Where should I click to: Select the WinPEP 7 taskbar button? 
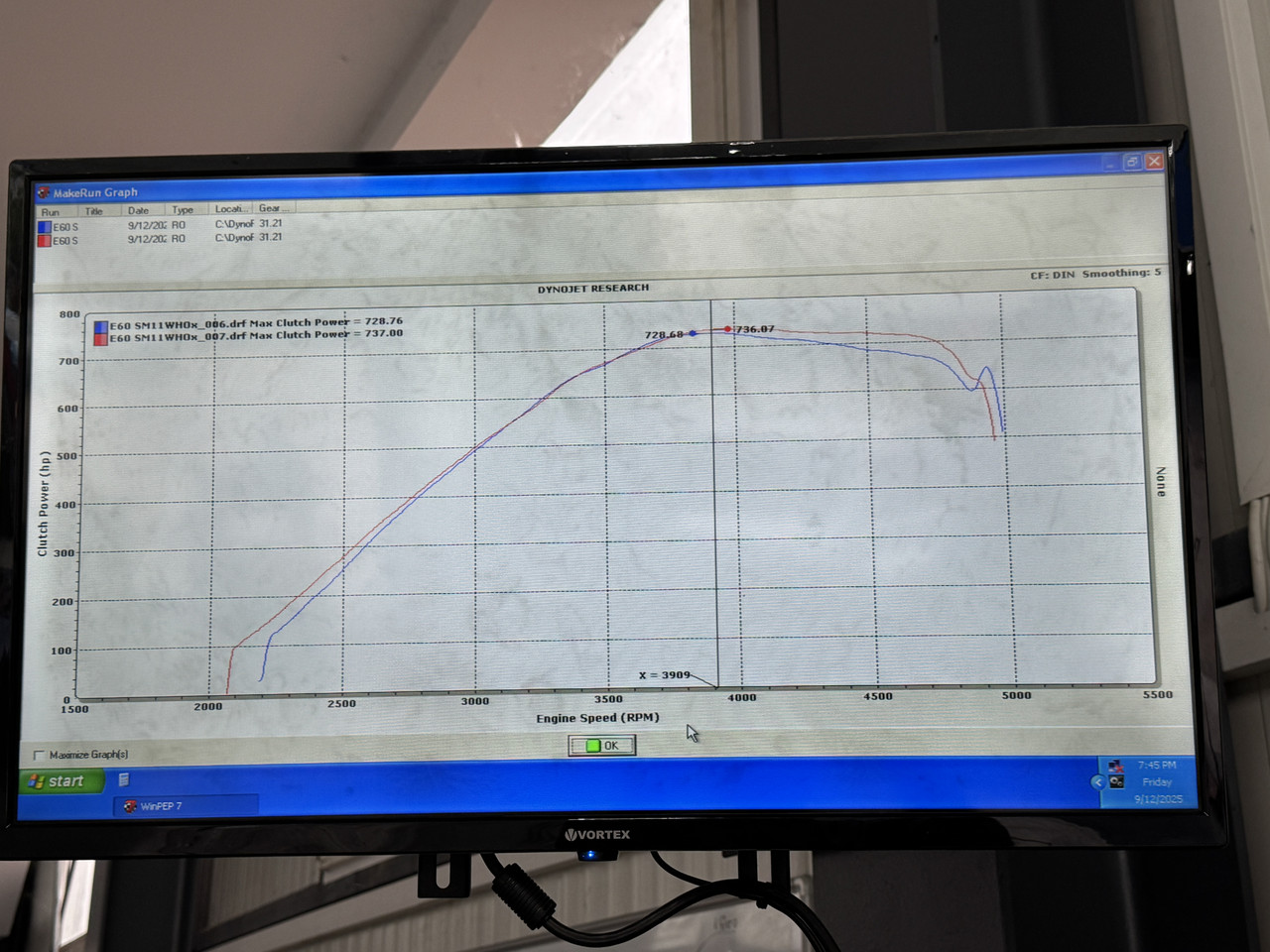(186, 806)
